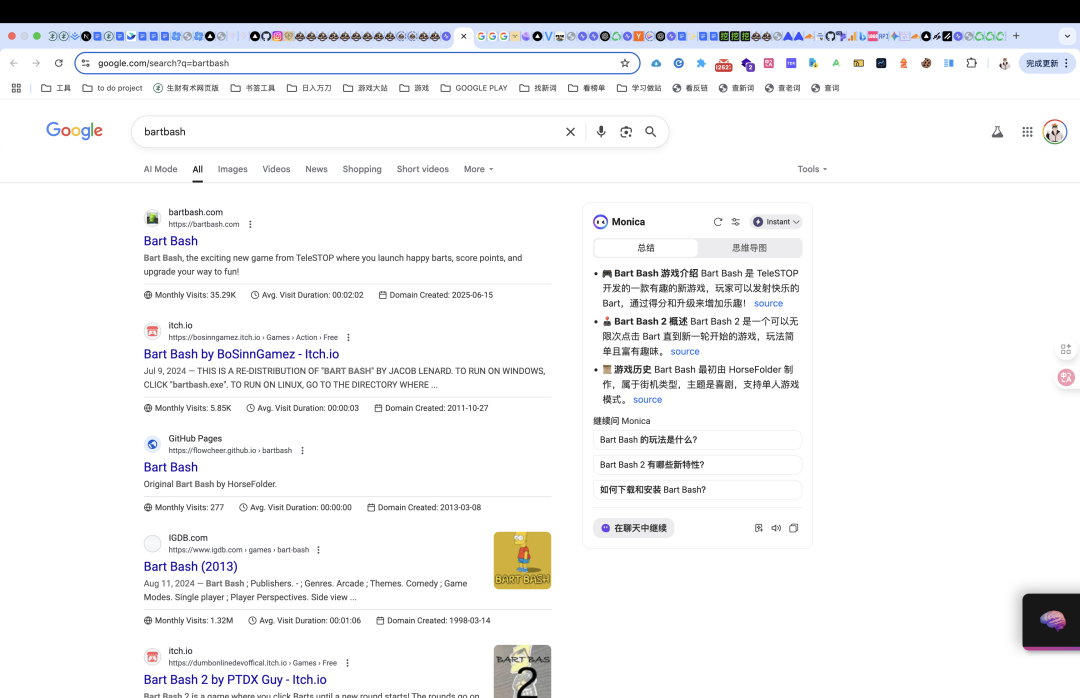Open Monica summary settings sliders icon
The image size is (1080, 698).
[736, 222]
